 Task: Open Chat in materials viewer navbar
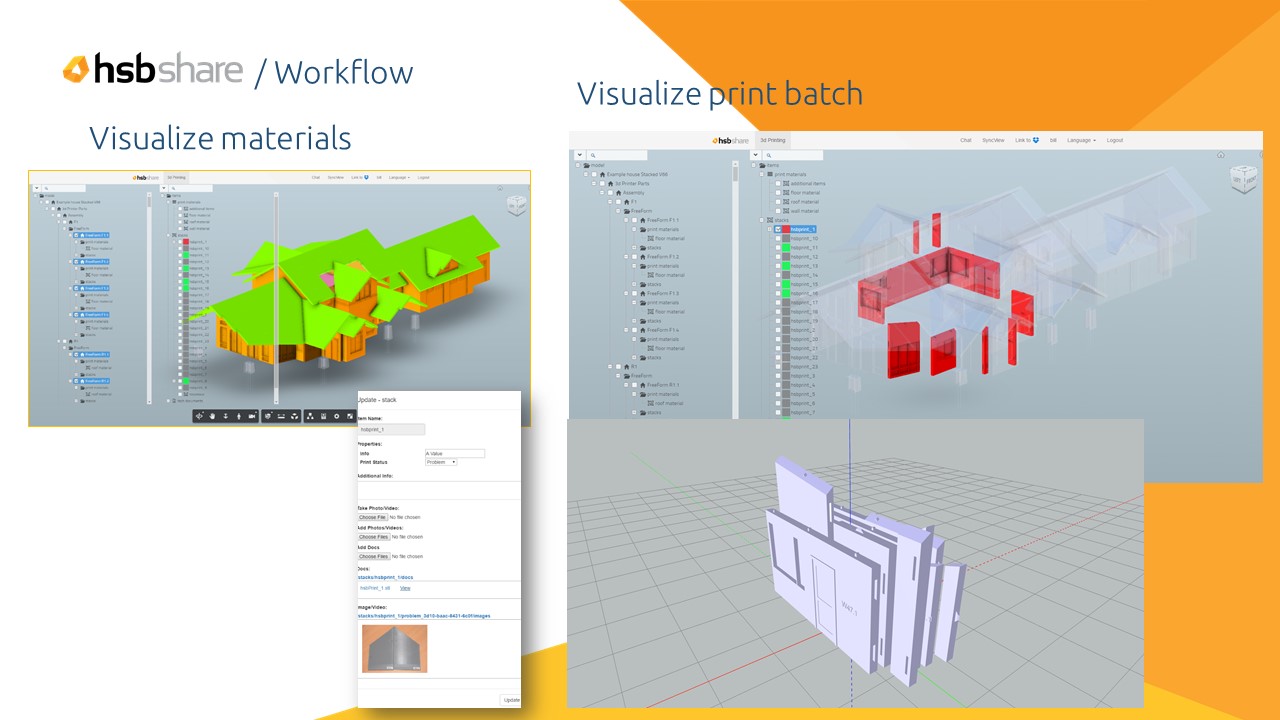click(x=316, y=177)
